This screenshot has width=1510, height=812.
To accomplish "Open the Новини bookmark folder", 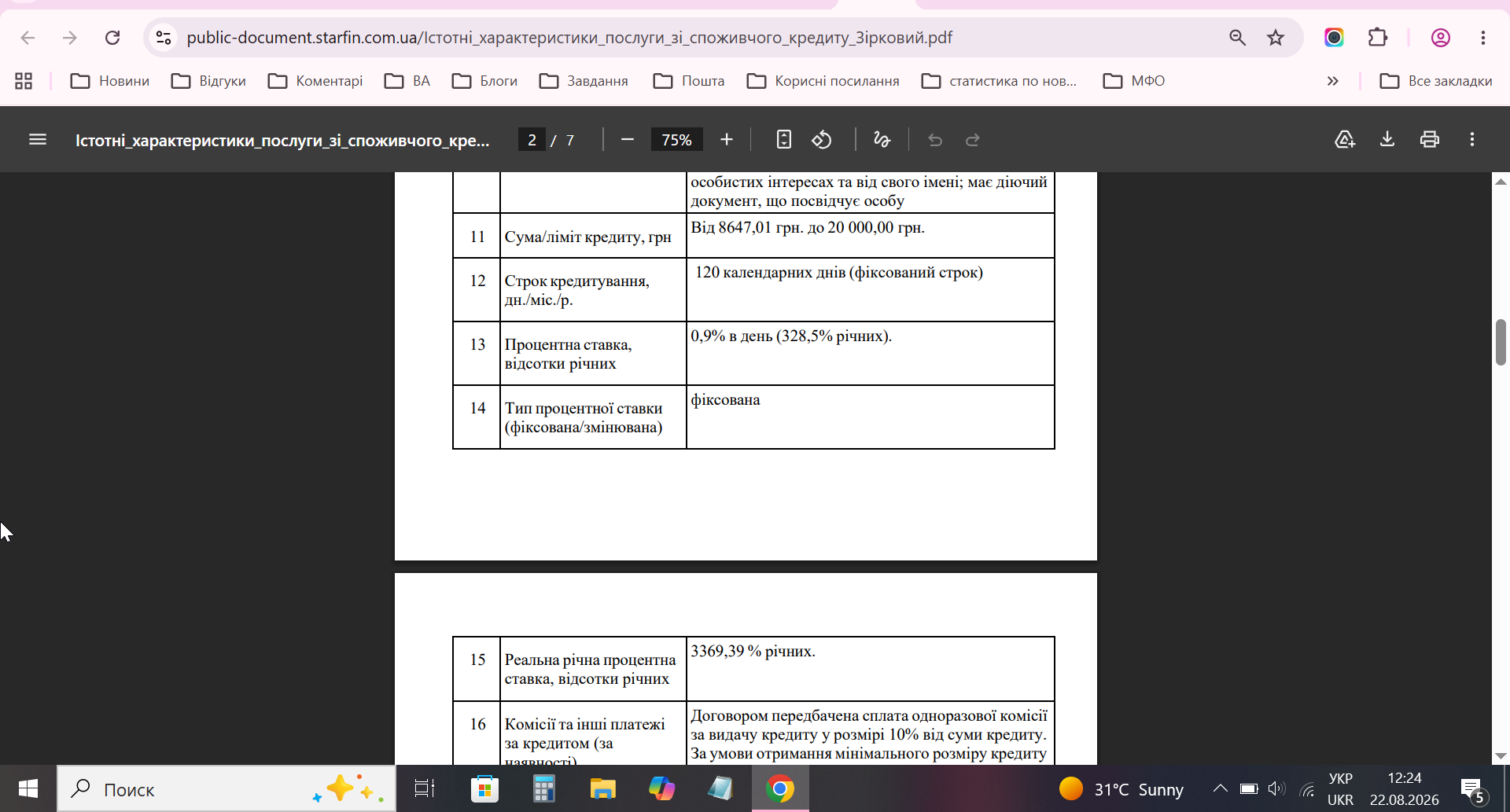I will [x=110, y=81].
